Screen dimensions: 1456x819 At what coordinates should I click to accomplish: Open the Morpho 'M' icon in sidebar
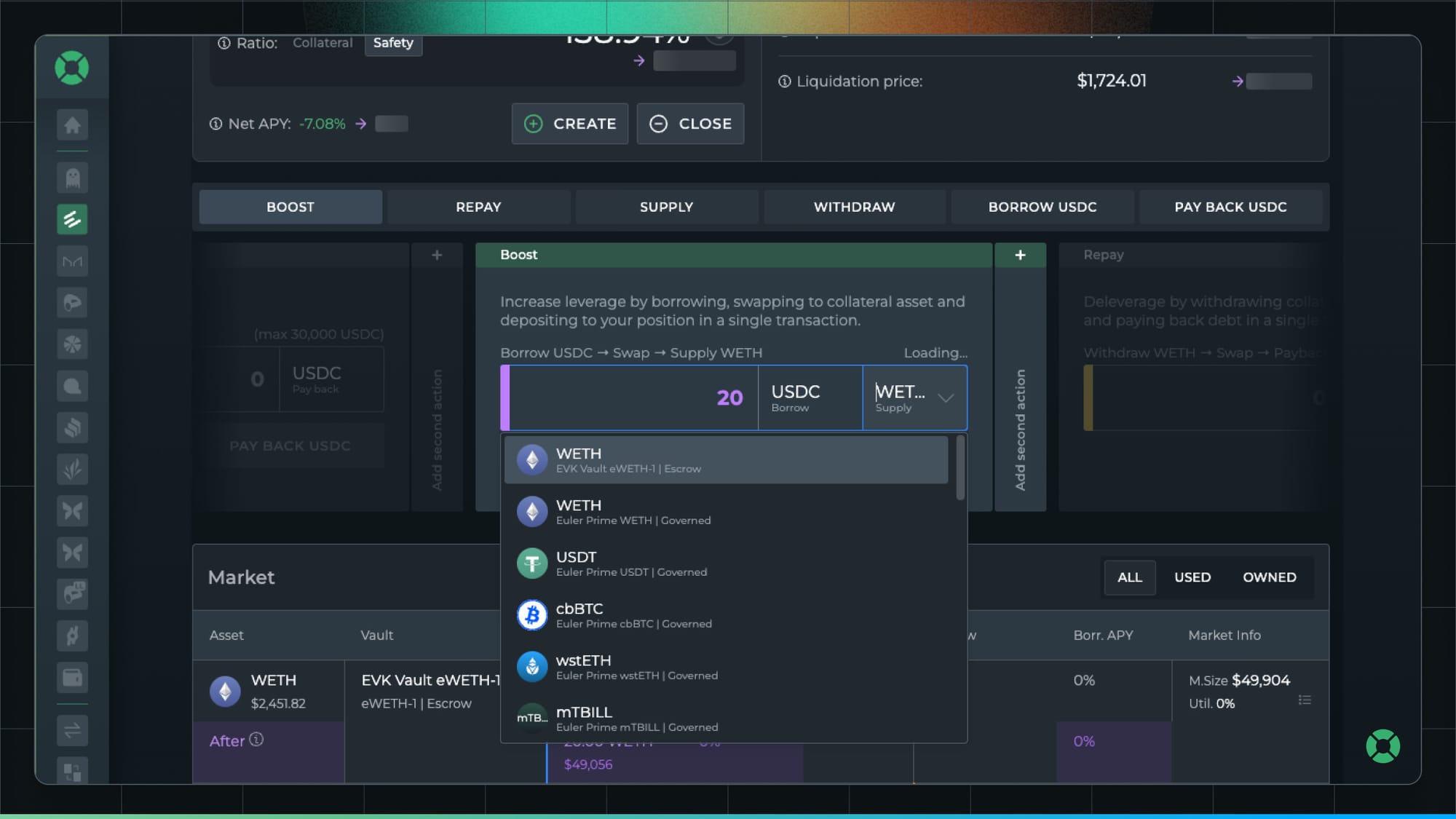(72, 261)
